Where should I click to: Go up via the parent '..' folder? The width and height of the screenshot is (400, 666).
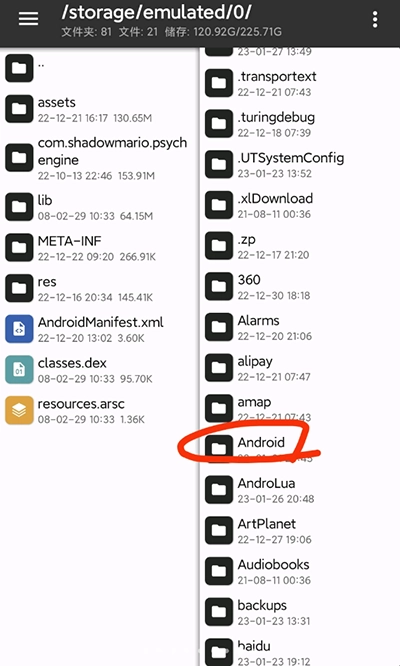[x=99, y=68]
